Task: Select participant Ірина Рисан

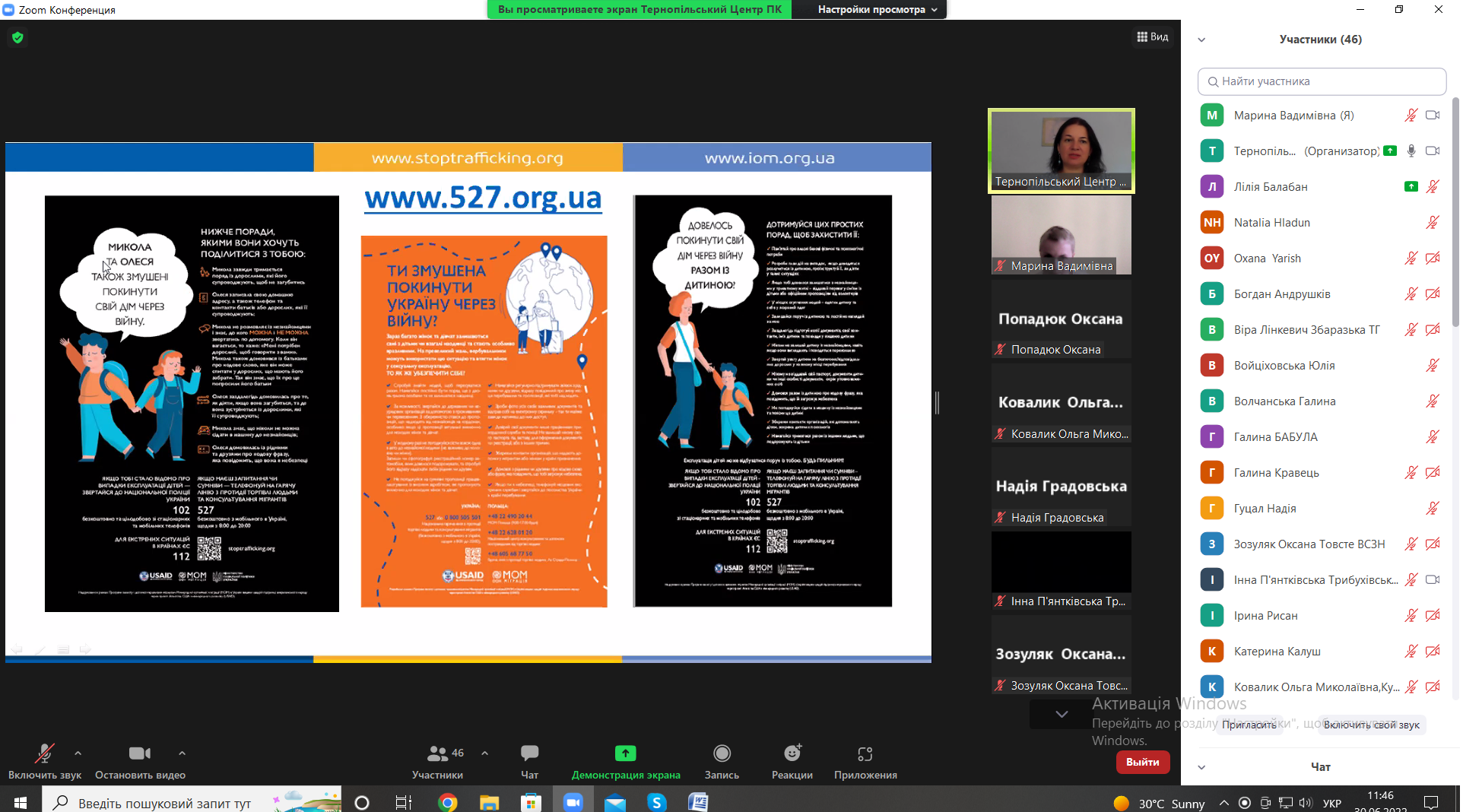Action: [1322, 615]
